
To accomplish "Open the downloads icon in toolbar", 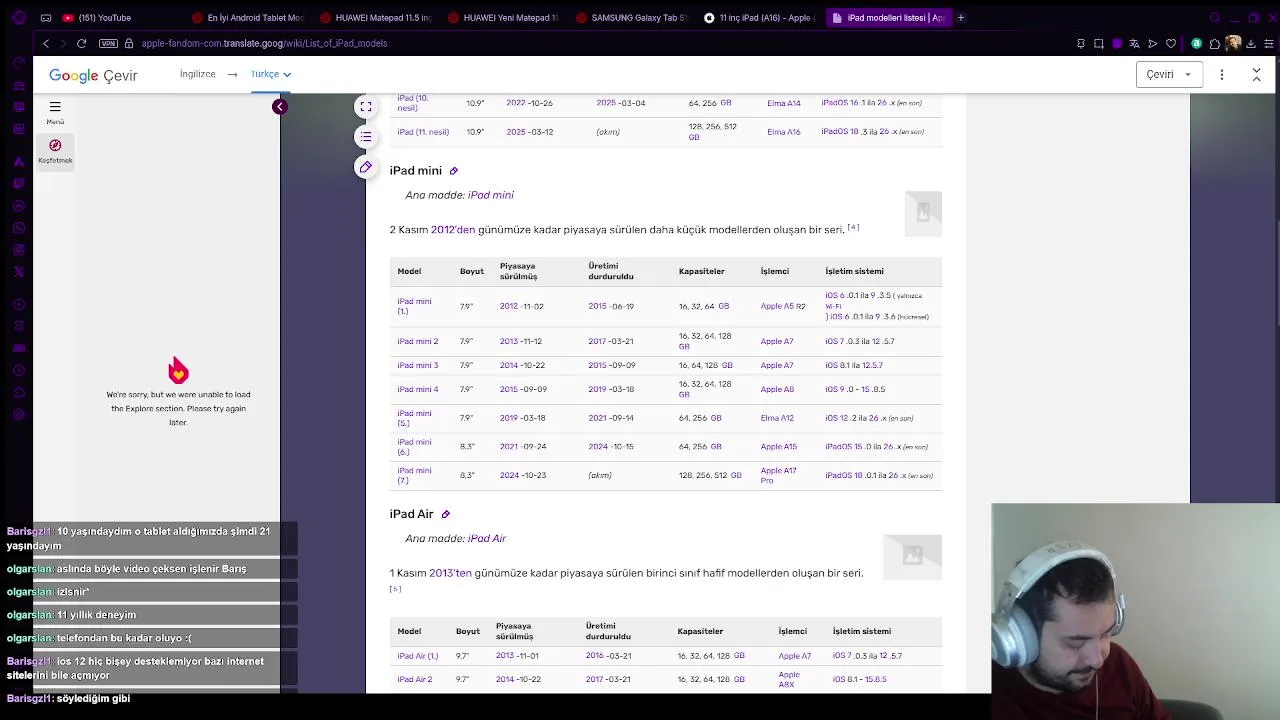I will click(1251, 43).
